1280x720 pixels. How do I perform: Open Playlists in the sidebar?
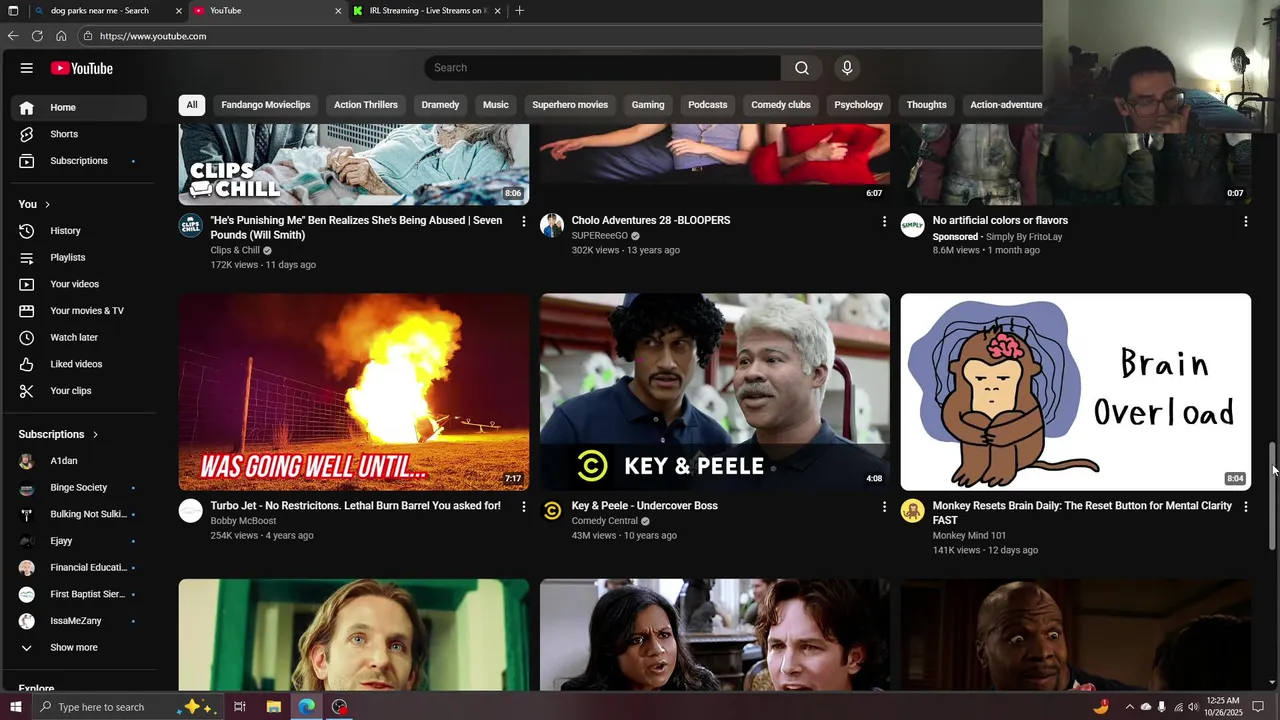tap(77, 257)
